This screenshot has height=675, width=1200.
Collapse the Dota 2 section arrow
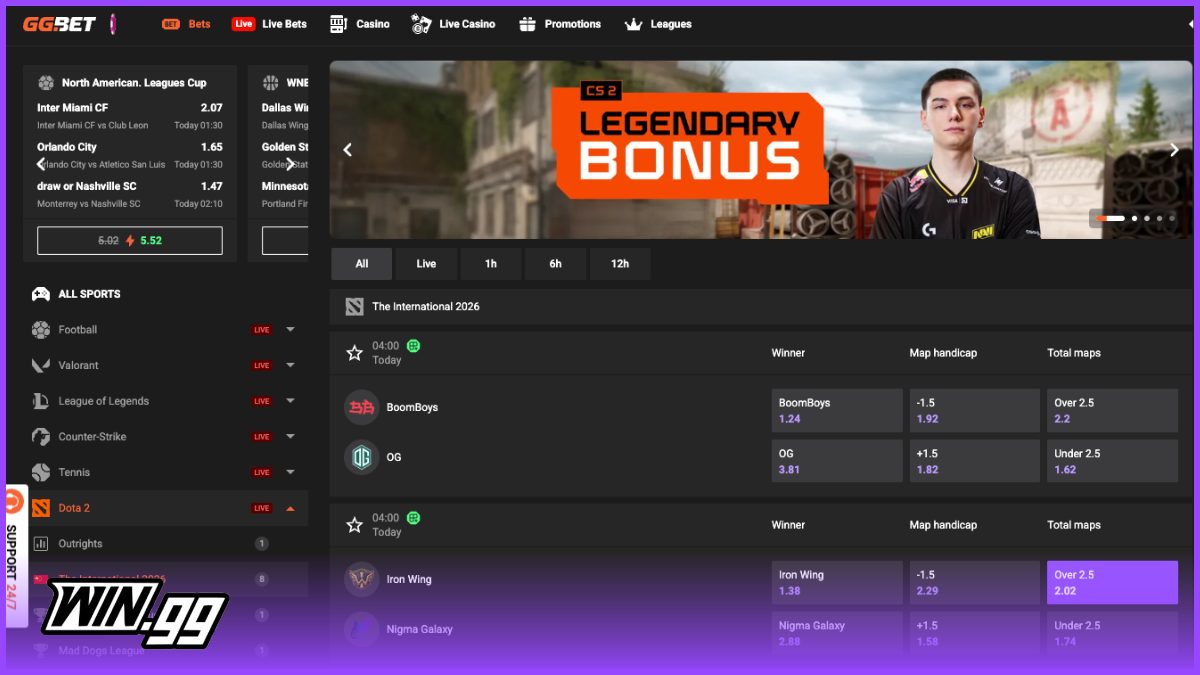pyautogui.click(x=290, y=508)
